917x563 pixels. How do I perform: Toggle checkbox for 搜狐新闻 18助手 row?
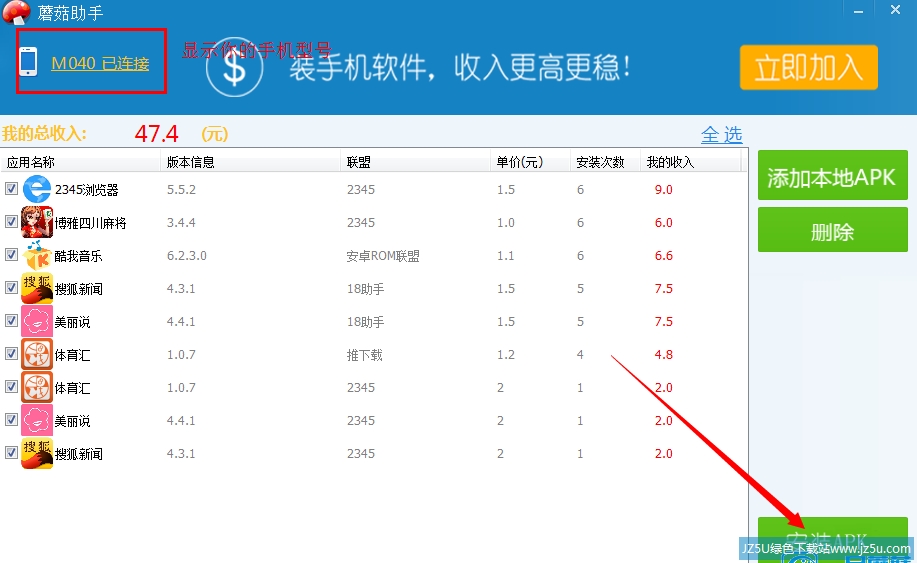coord(11,288)
